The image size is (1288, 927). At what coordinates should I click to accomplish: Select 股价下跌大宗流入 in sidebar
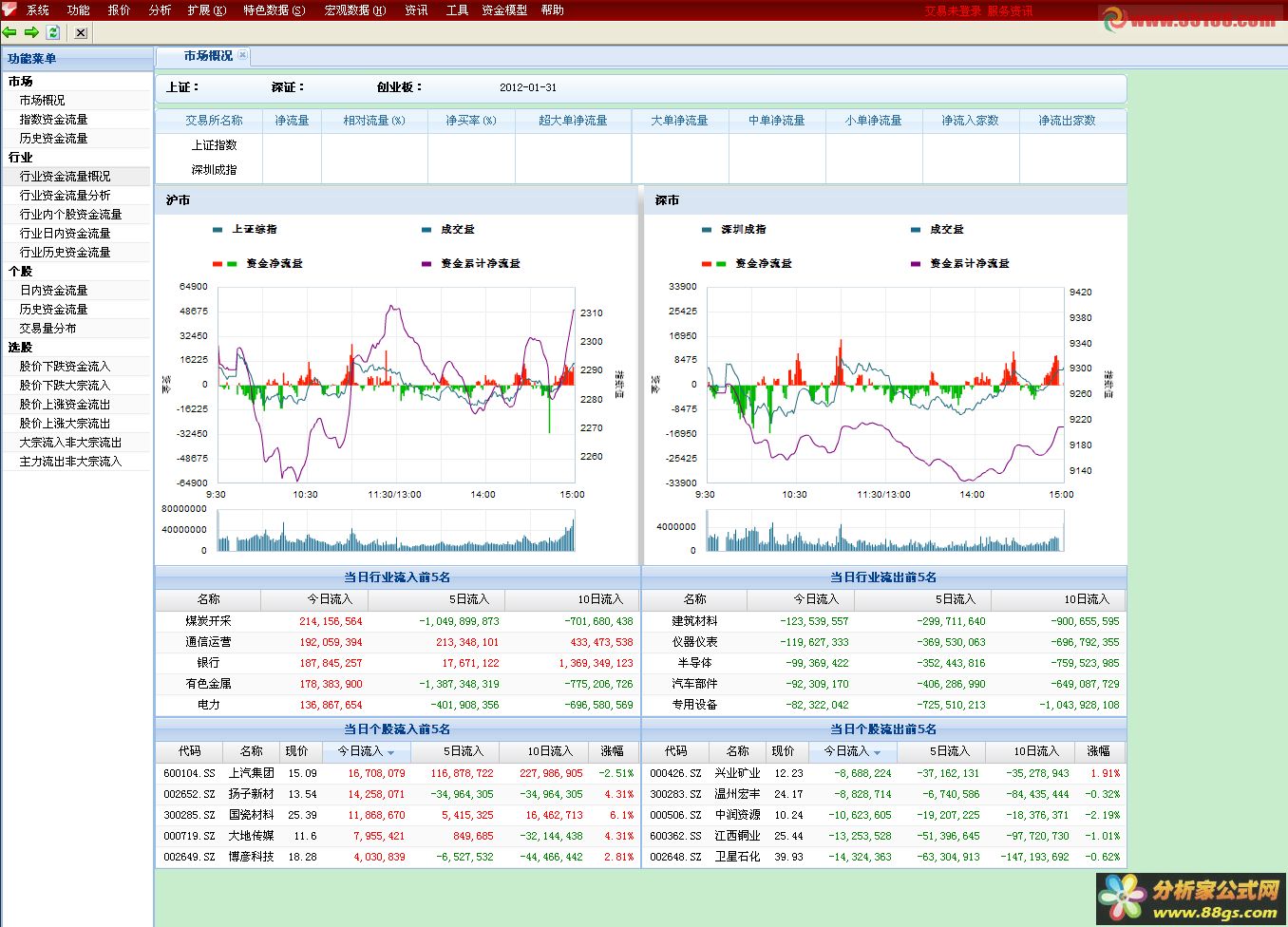(x=66, y=386)
